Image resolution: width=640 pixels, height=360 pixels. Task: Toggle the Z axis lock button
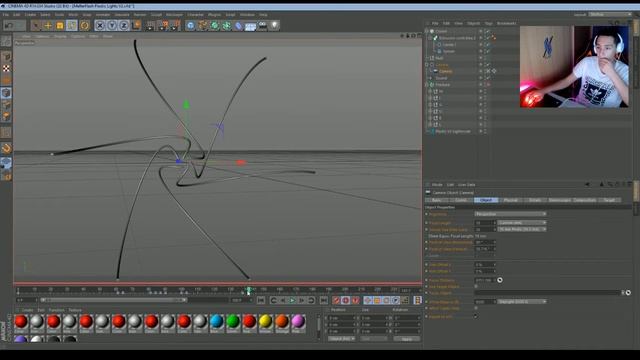coord(124,26)
